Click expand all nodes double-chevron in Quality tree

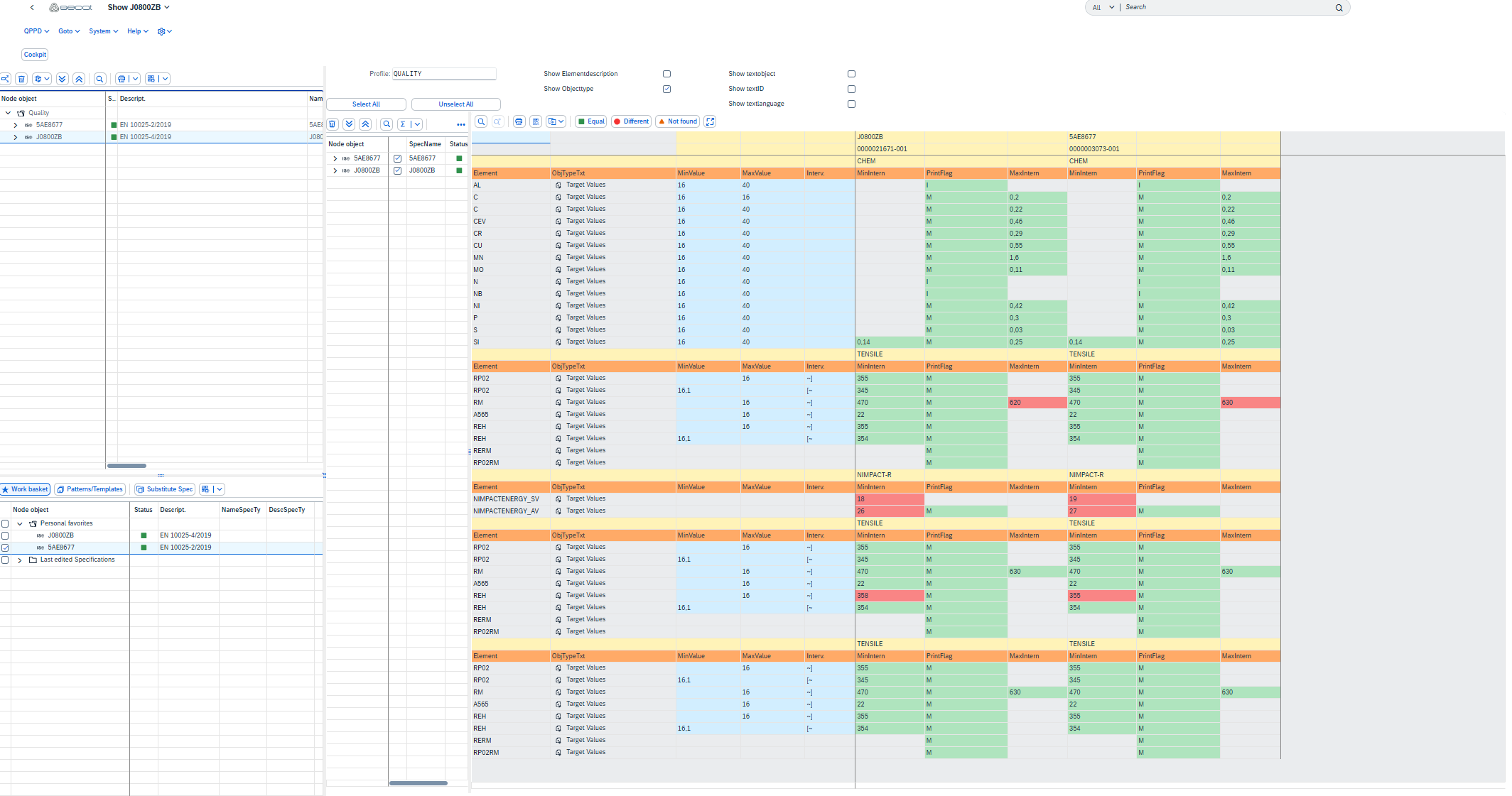pyautogui.click(x=62, y=79)
